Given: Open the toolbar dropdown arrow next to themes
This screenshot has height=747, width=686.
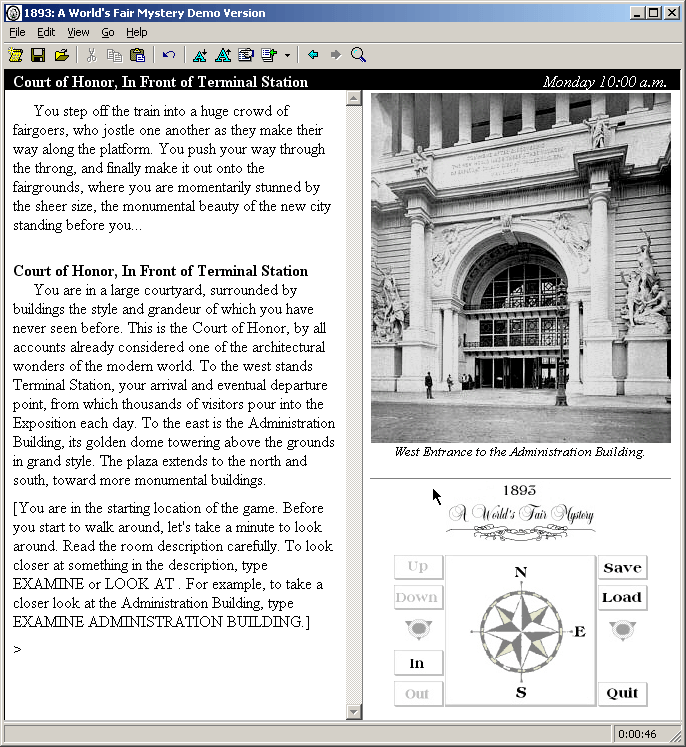Looking at the screenshot, I should [287, 55].
